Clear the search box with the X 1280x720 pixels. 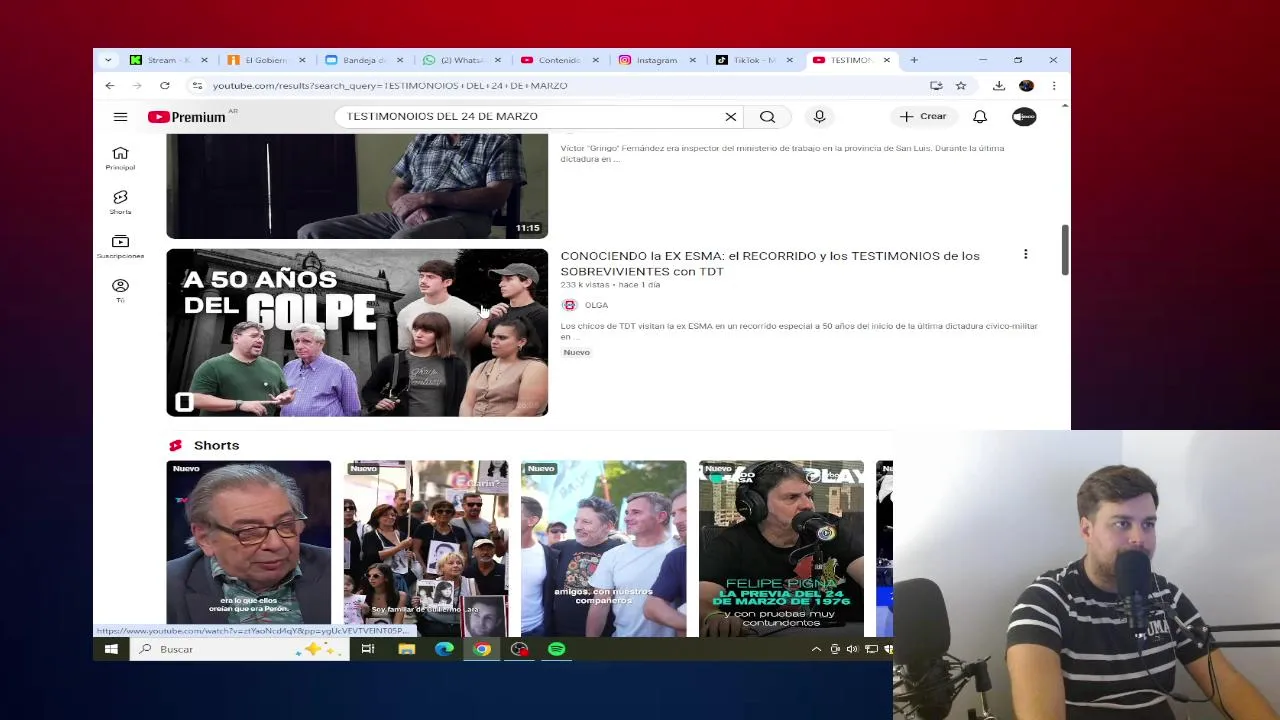(x=731, y=117)
